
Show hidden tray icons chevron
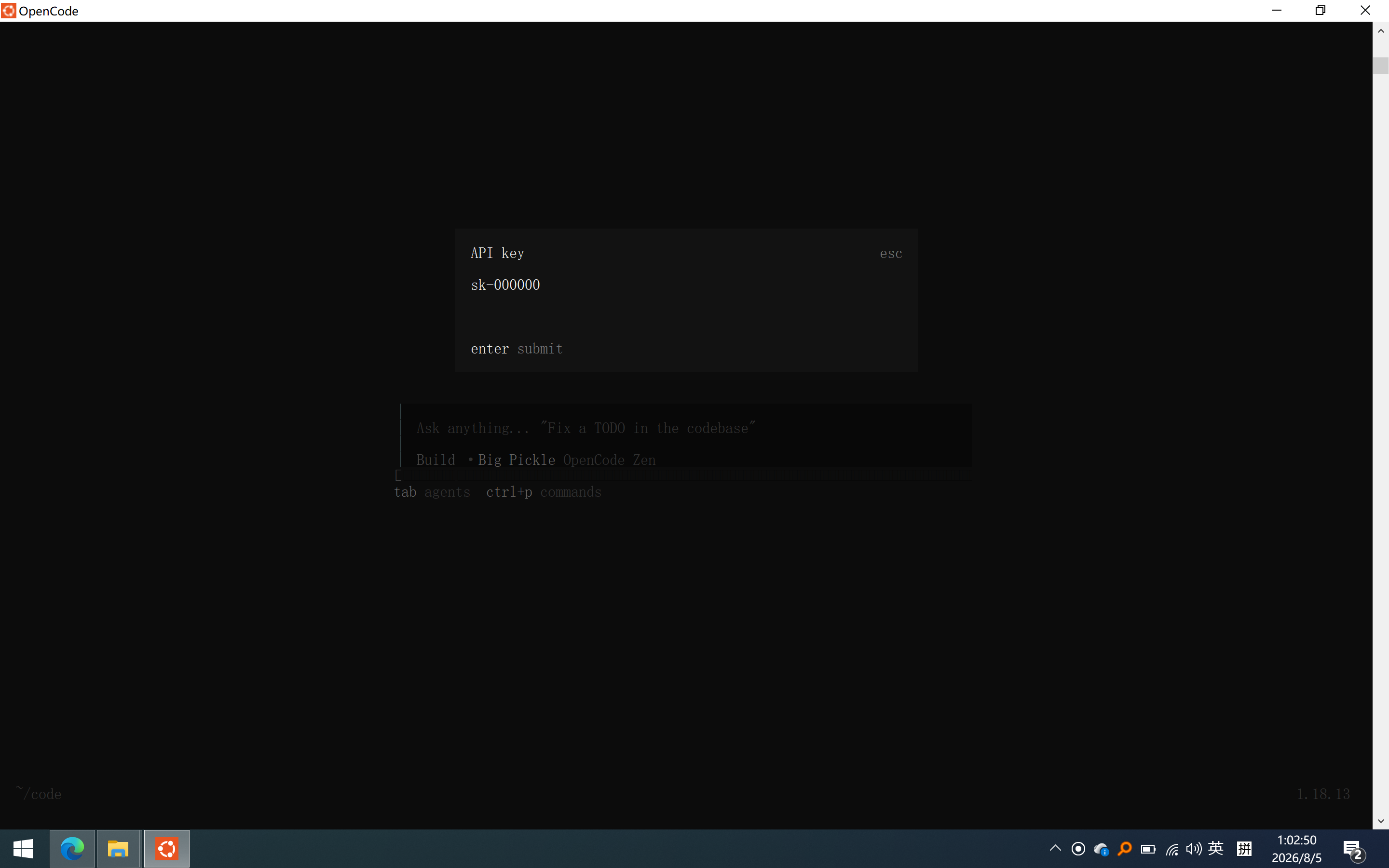(1055, 849)
